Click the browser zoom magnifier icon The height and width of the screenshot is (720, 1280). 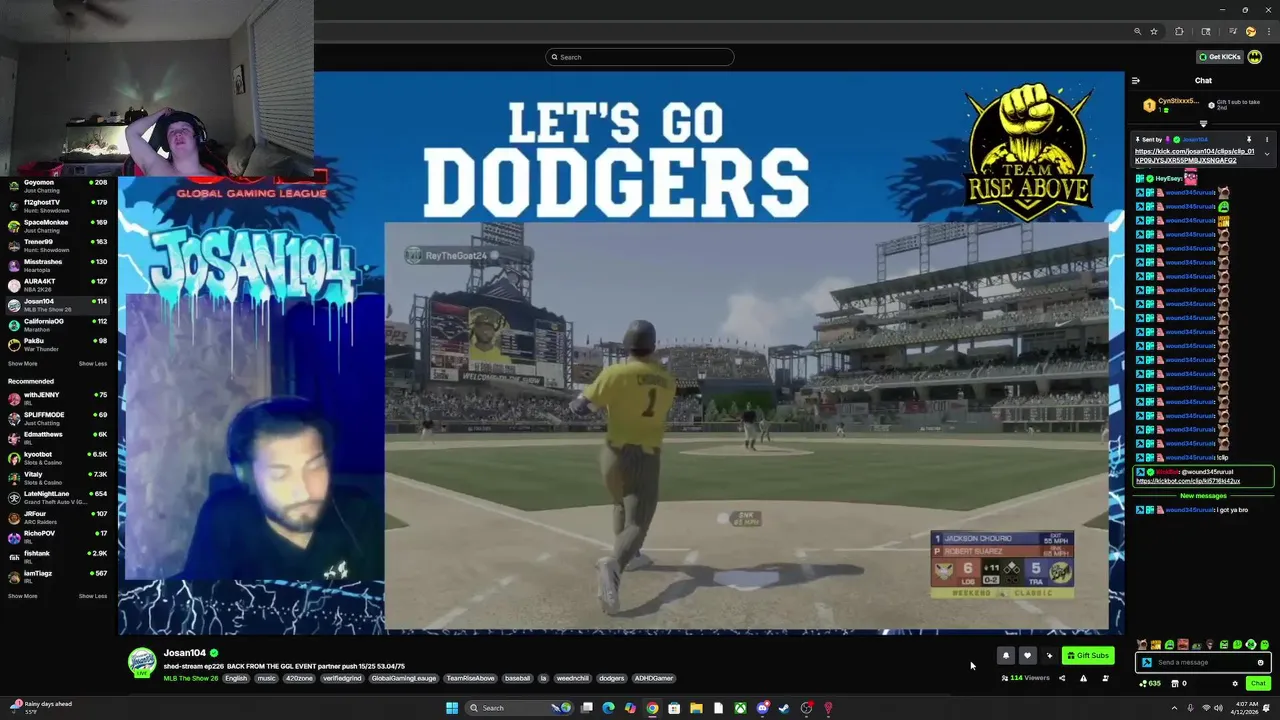[1137, 31]
